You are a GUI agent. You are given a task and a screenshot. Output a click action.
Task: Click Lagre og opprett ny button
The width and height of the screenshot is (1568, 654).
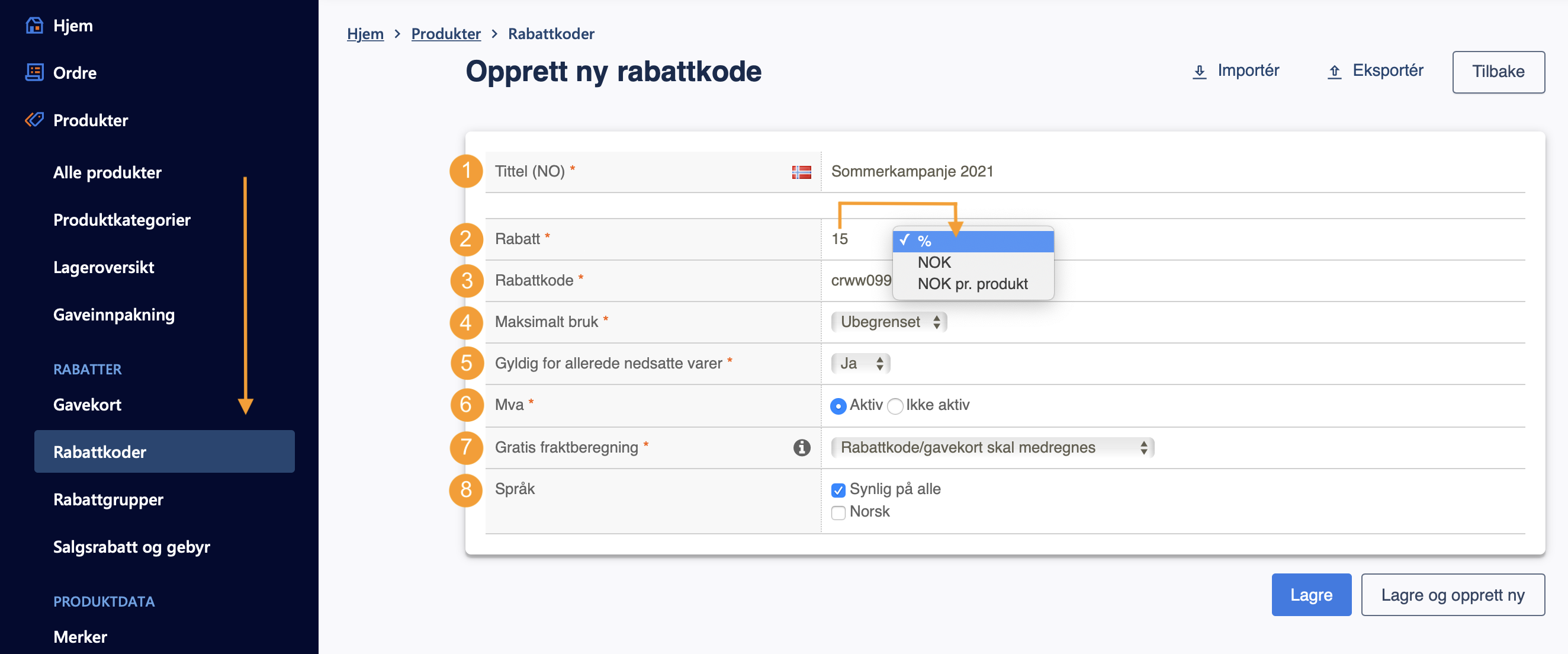coord(1453,595)
